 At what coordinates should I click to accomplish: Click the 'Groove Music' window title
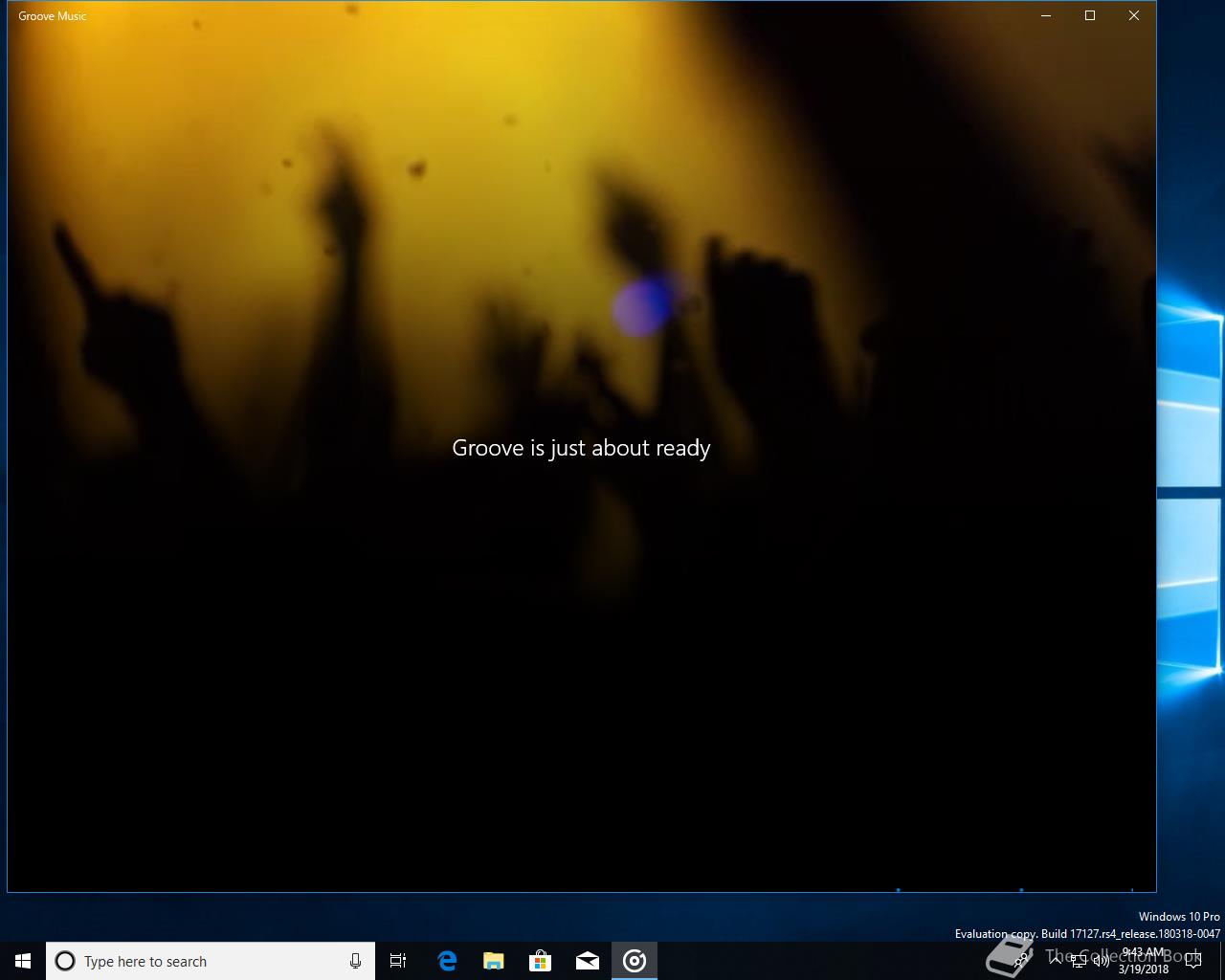pos(53,15)
